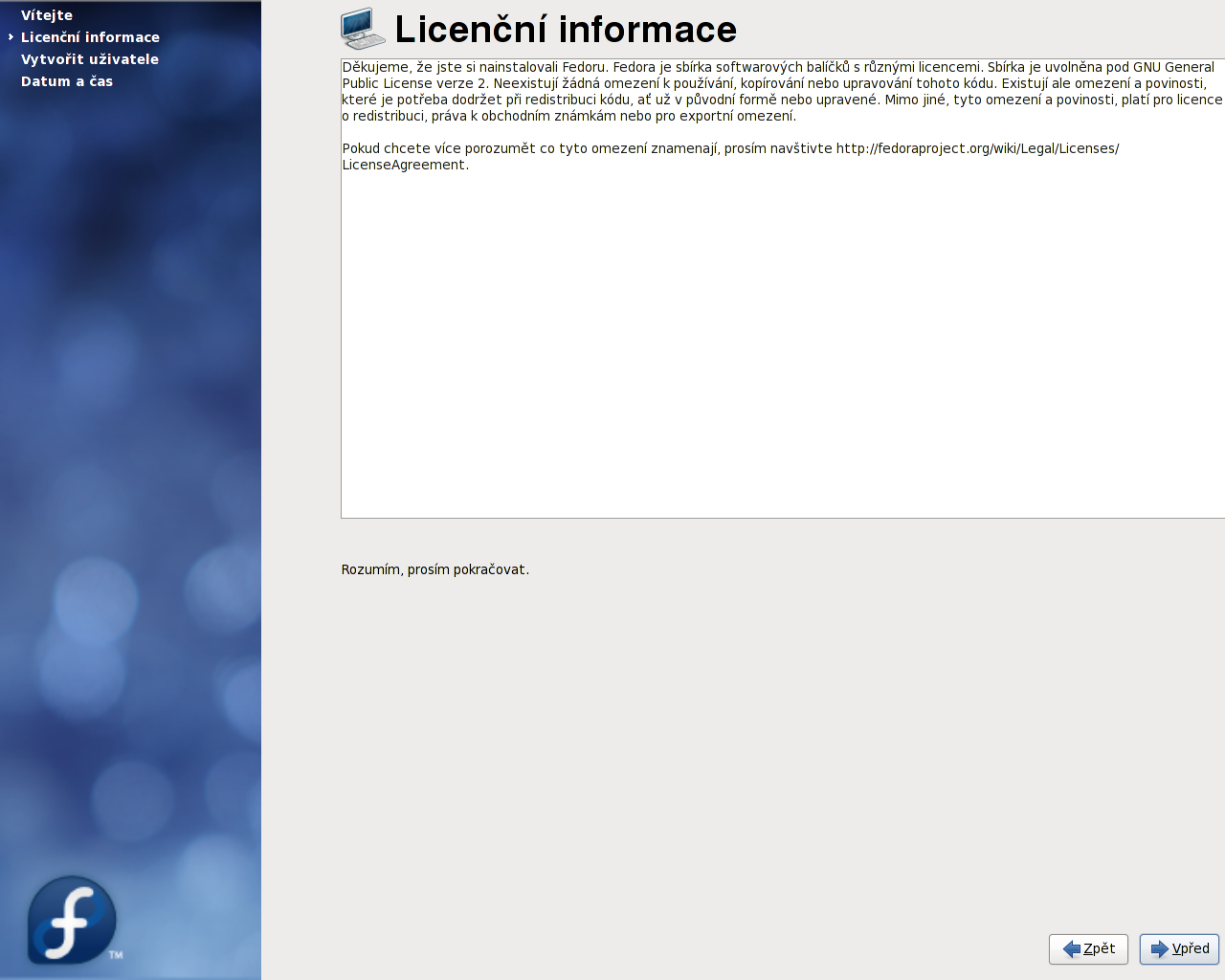Image resolution: width=1225 pixels, height=980 pixels.
Task: Open the Vytvořit uživatele step
Action: 90,59
